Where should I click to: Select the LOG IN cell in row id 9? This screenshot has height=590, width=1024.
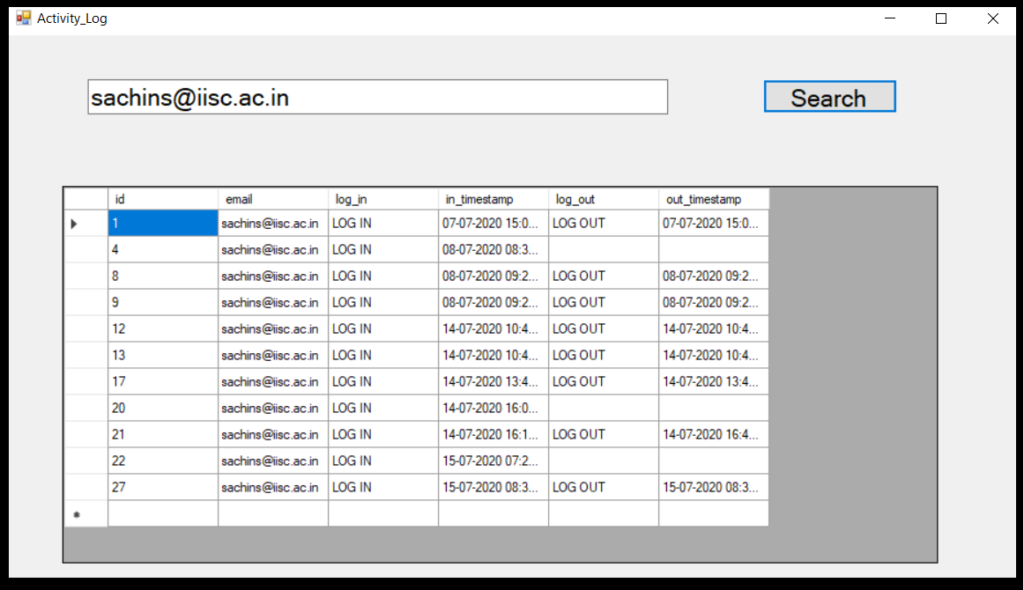tap(382, 302)
